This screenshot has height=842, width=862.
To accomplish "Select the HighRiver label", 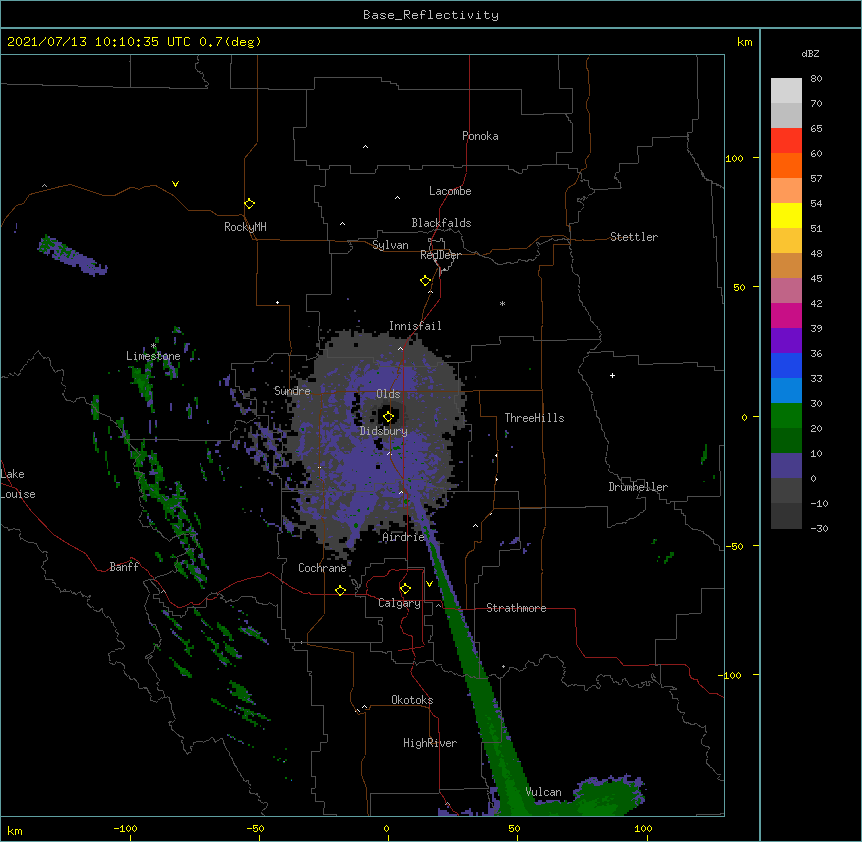I will (430, 743).
